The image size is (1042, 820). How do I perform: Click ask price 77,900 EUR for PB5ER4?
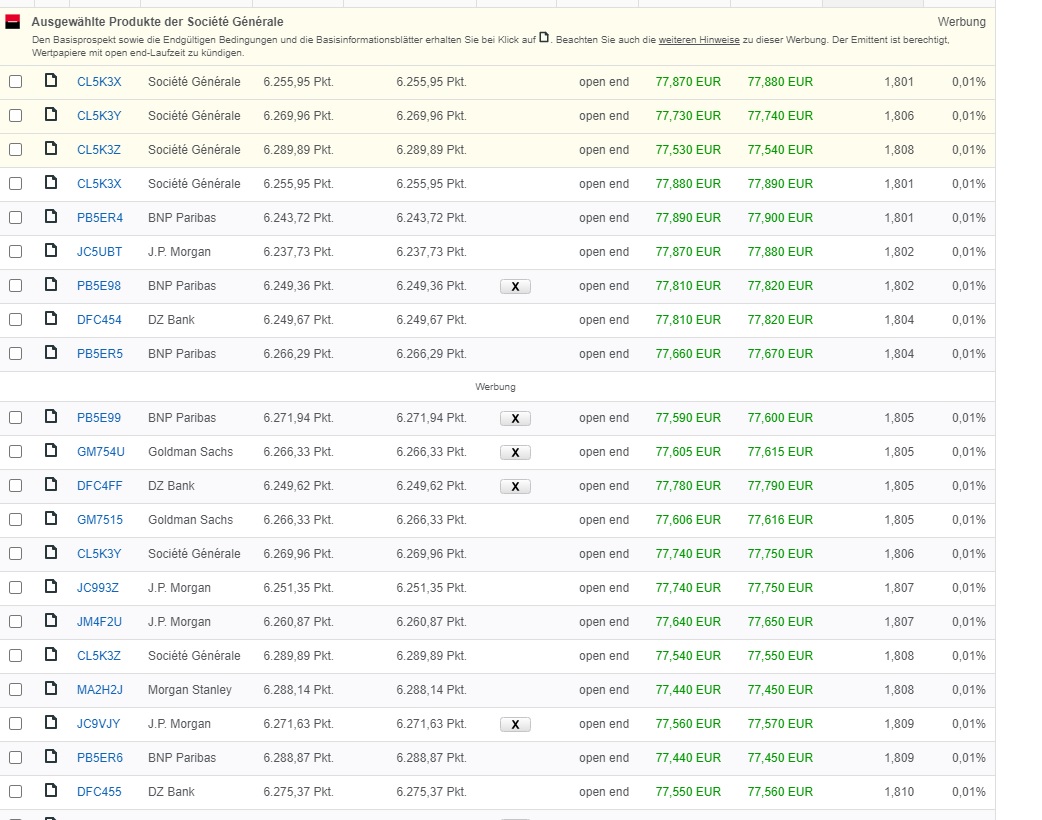[780, 217]
